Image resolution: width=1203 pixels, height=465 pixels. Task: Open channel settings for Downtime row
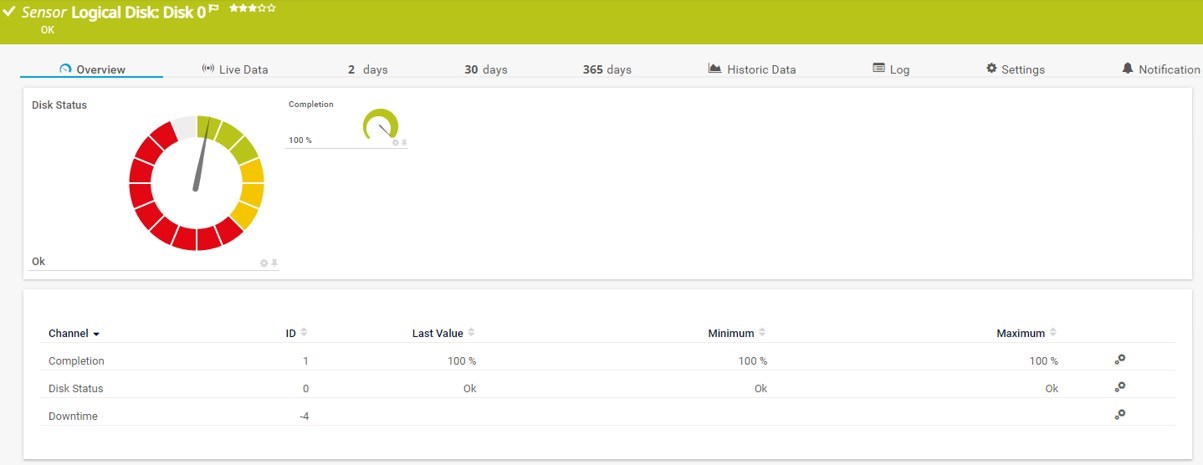[1120, 414]
